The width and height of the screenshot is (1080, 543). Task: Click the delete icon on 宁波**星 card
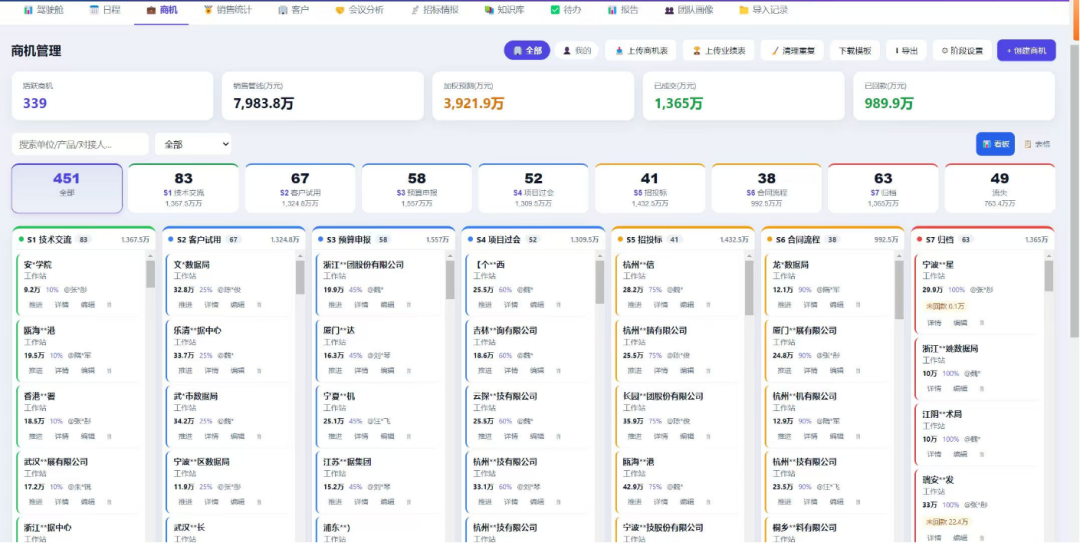[983, 322]
